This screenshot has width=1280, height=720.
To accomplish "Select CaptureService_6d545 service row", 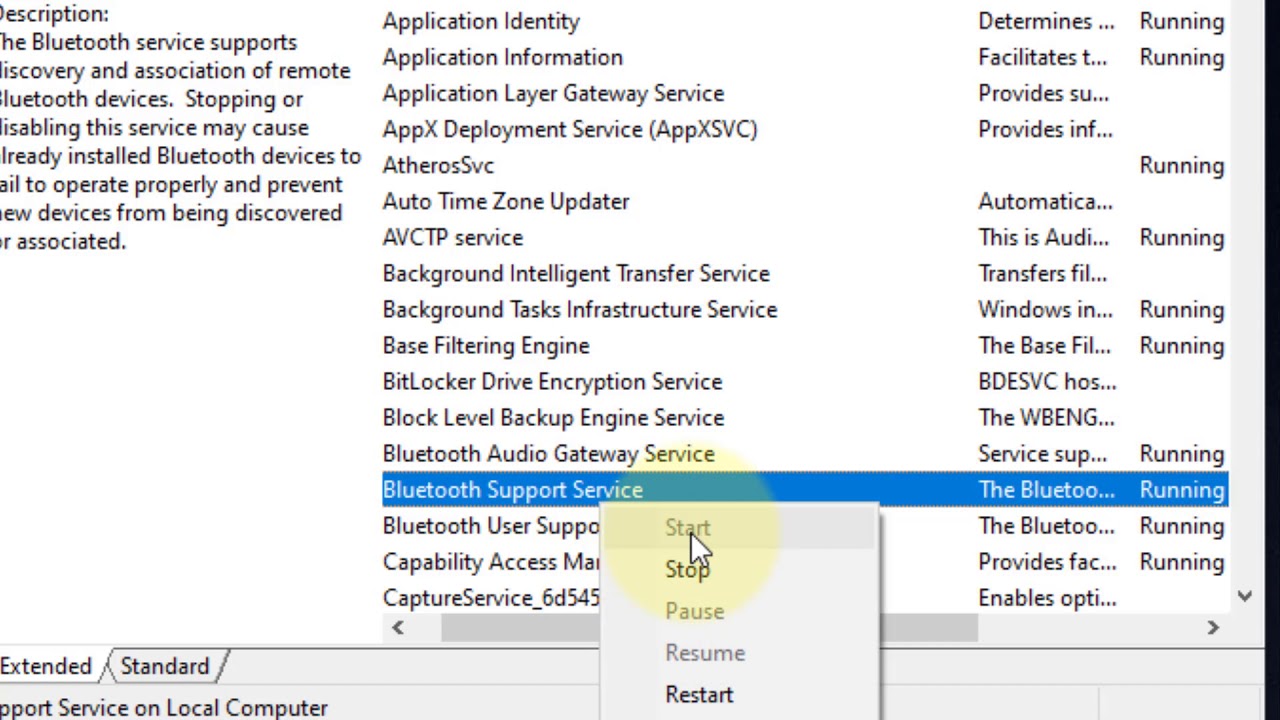I will coord(490,597).
